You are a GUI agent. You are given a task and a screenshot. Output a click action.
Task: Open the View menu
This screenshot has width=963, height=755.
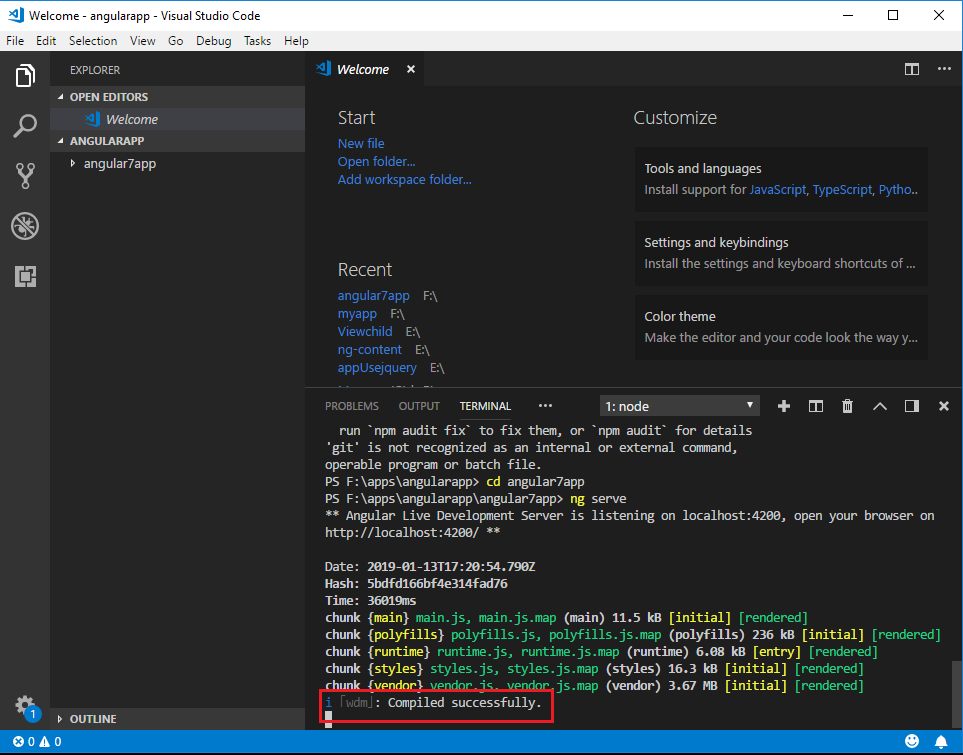142,41
